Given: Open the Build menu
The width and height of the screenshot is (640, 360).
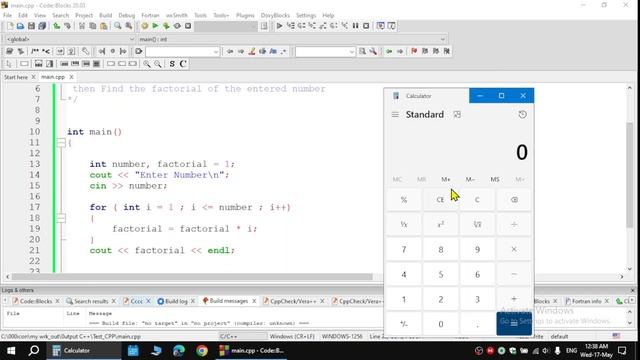Looking at the screenshot, I should tap(106, 15).
